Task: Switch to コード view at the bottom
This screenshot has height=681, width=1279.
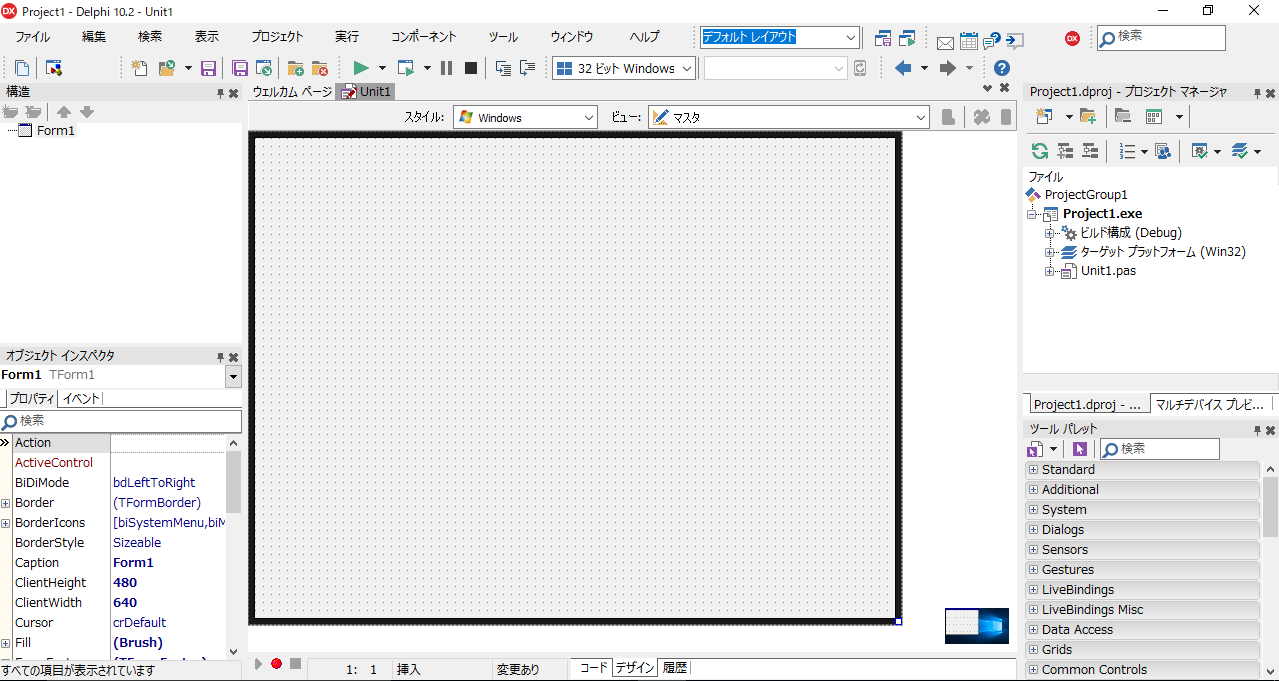Action: tap(591, 667)
